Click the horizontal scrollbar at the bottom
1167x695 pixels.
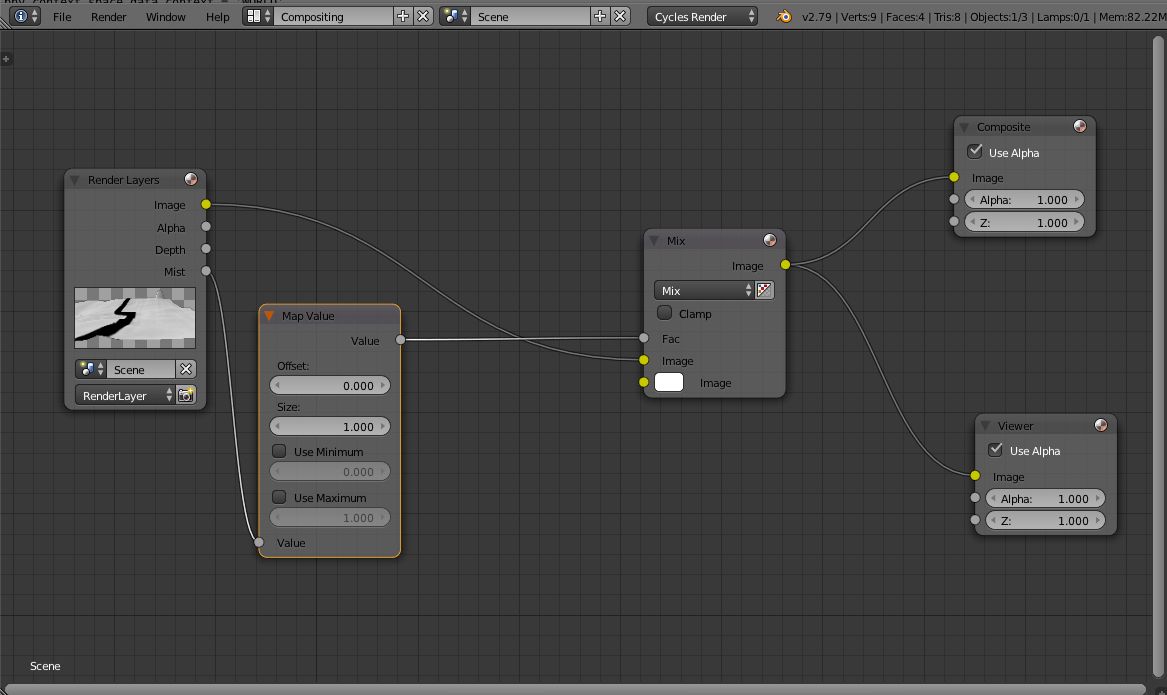575,689
